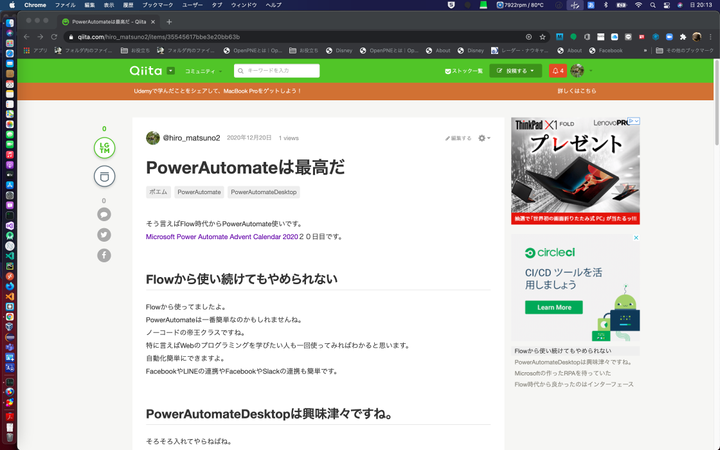The width and height of the screenshot is (720, 450).
Task: Open the Chrome extensions puzzle icon
Action: coord(683,37)
